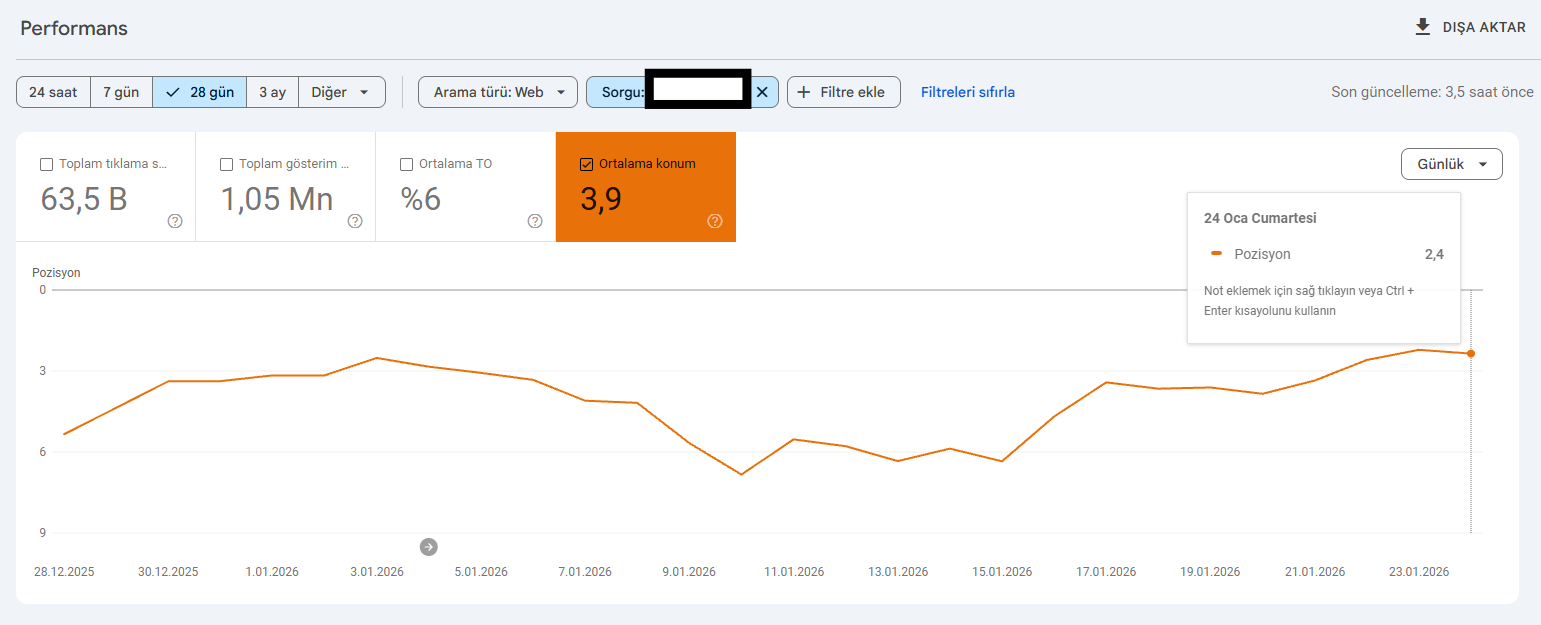Remove the Sorgu filter with X
This screenshot has width=1541, height=625.
762,92
